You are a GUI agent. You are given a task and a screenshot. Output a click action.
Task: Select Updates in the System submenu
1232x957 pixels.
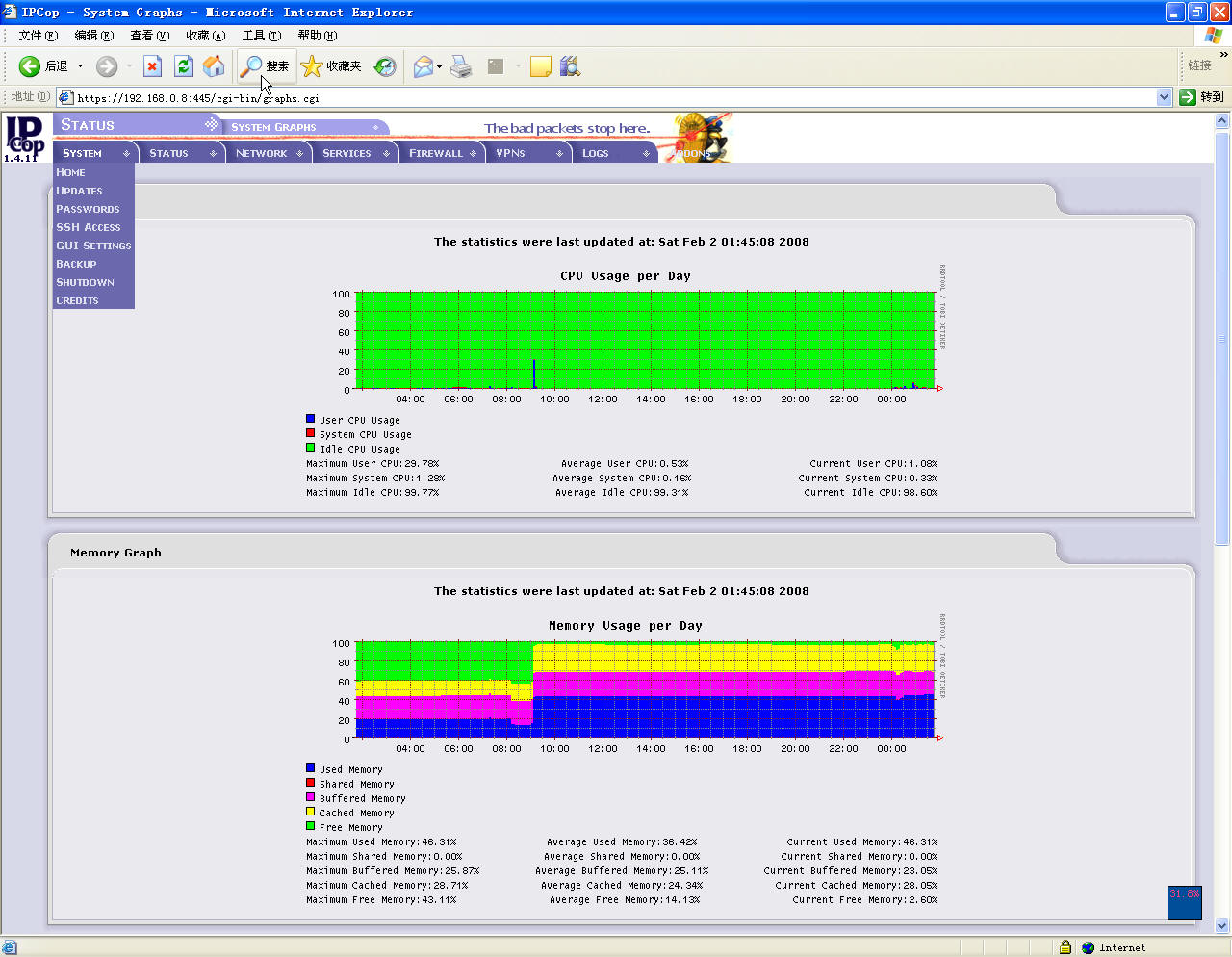(79, 191)
